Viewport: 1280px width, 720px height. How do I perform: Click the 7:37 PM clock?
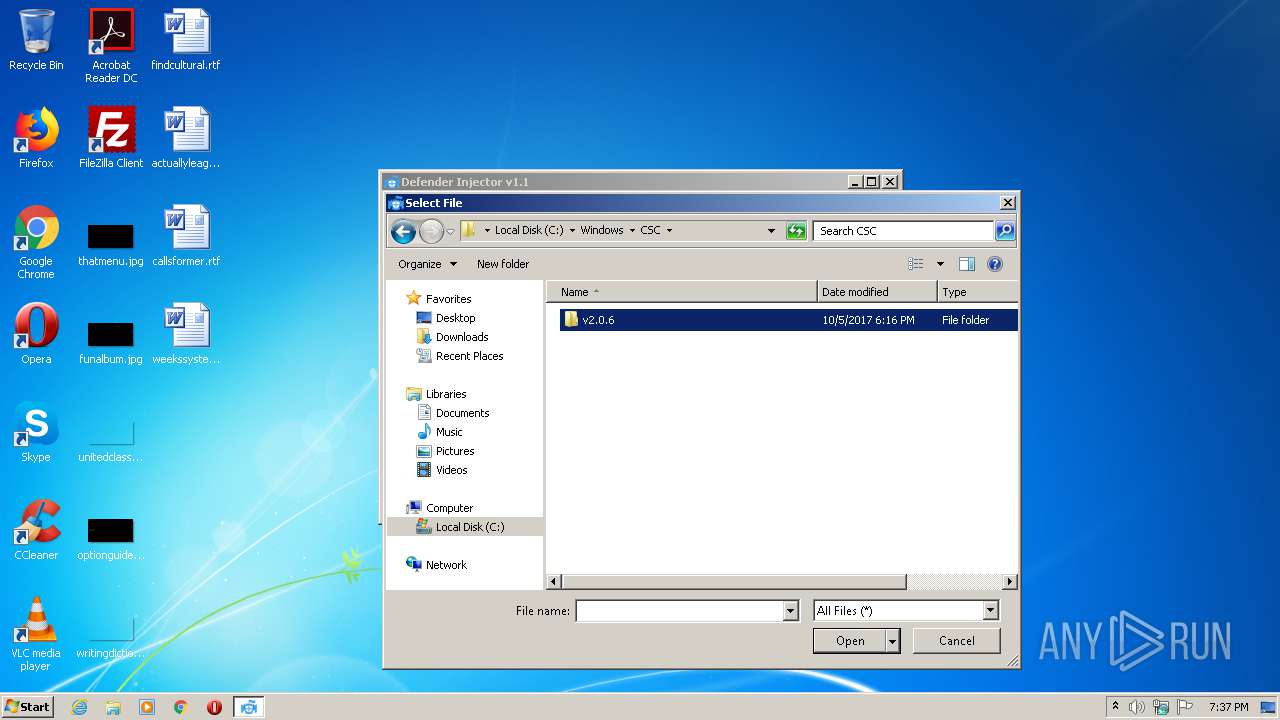tap(1228, 707)
